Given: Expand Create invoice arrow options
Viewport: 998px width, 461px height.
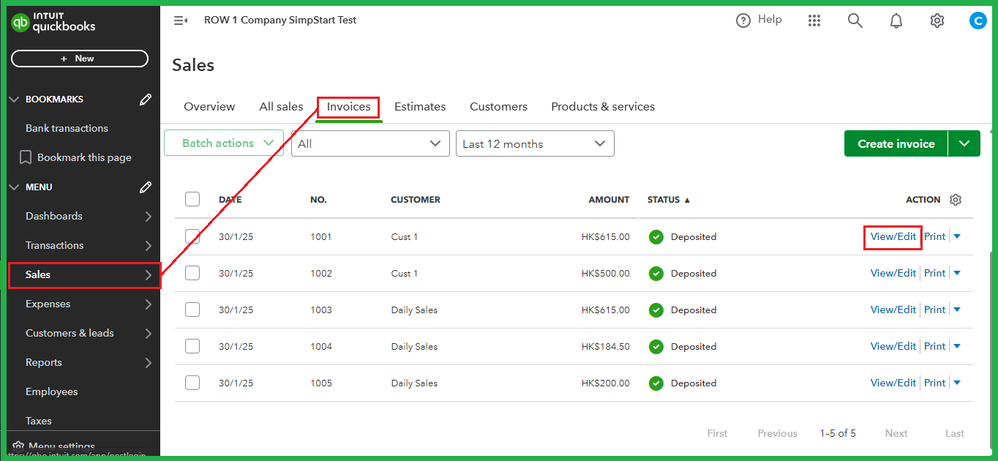Looking at the screenshot, I should (964, 144).
